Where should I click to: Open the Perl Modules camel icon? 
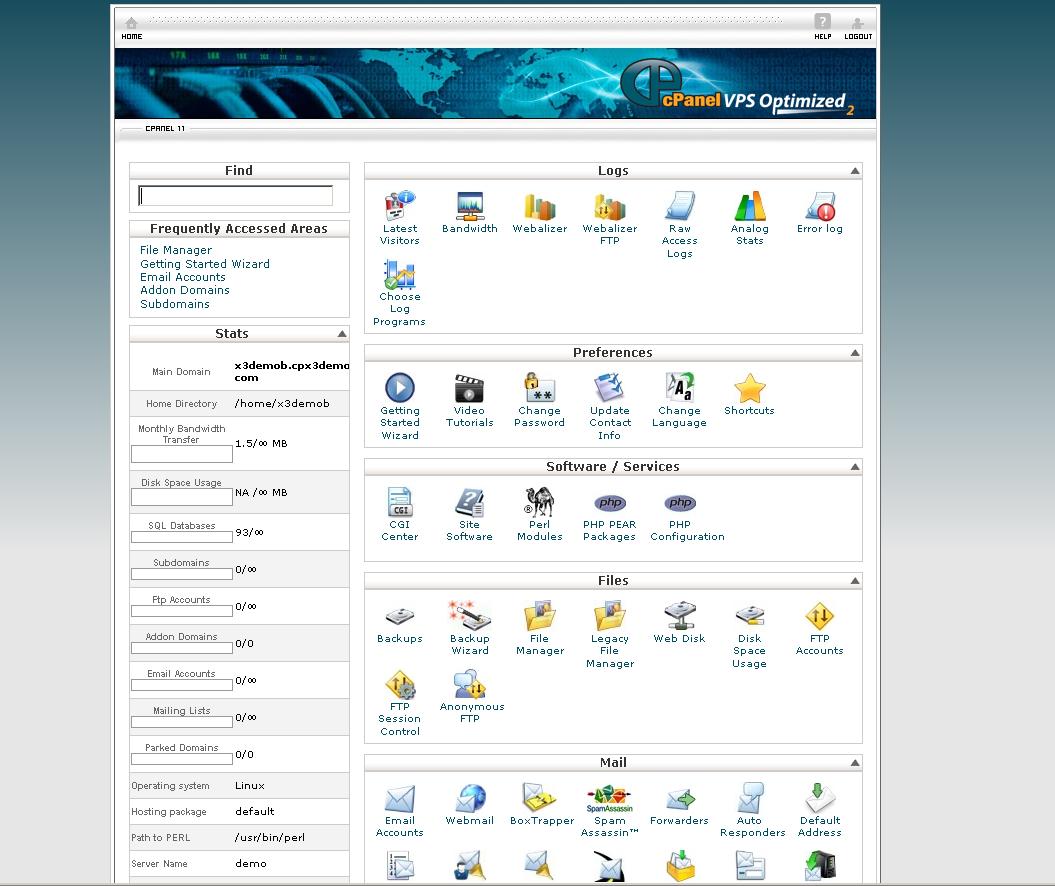540,502
